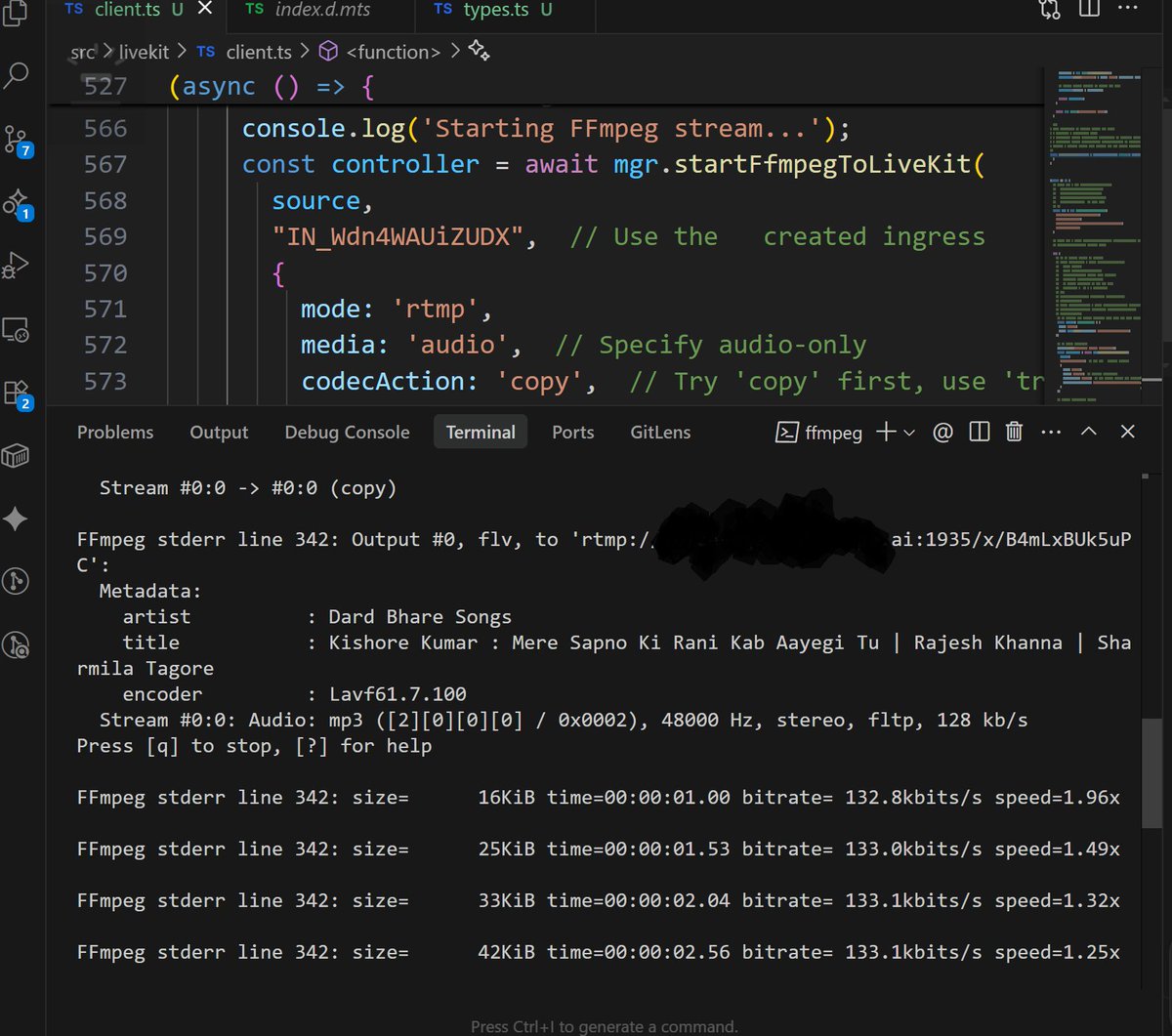Click 'Press [q] to stop' terminal line

click(254, 746)
